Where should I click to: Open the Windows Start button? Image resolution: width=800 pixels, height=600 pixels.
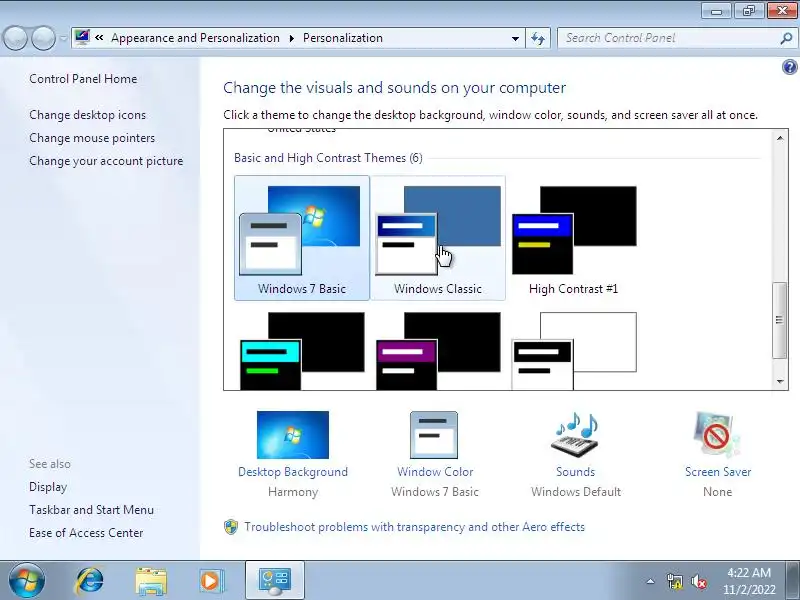click(x=27, y=581)
